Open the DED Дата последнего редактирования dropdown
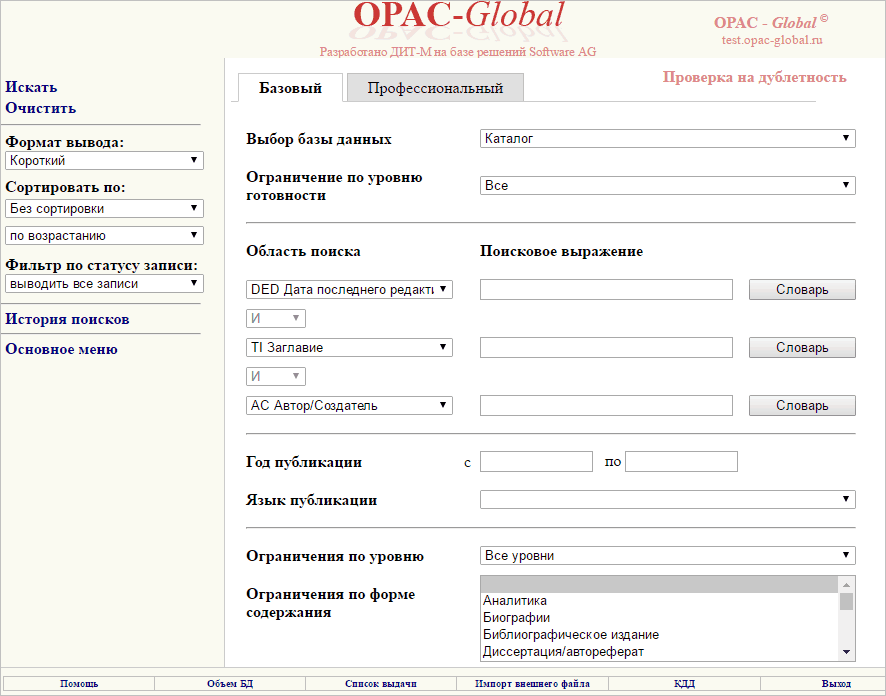This screenshot has width=886, height=696. pyautogui.click(x=349, y=289)
